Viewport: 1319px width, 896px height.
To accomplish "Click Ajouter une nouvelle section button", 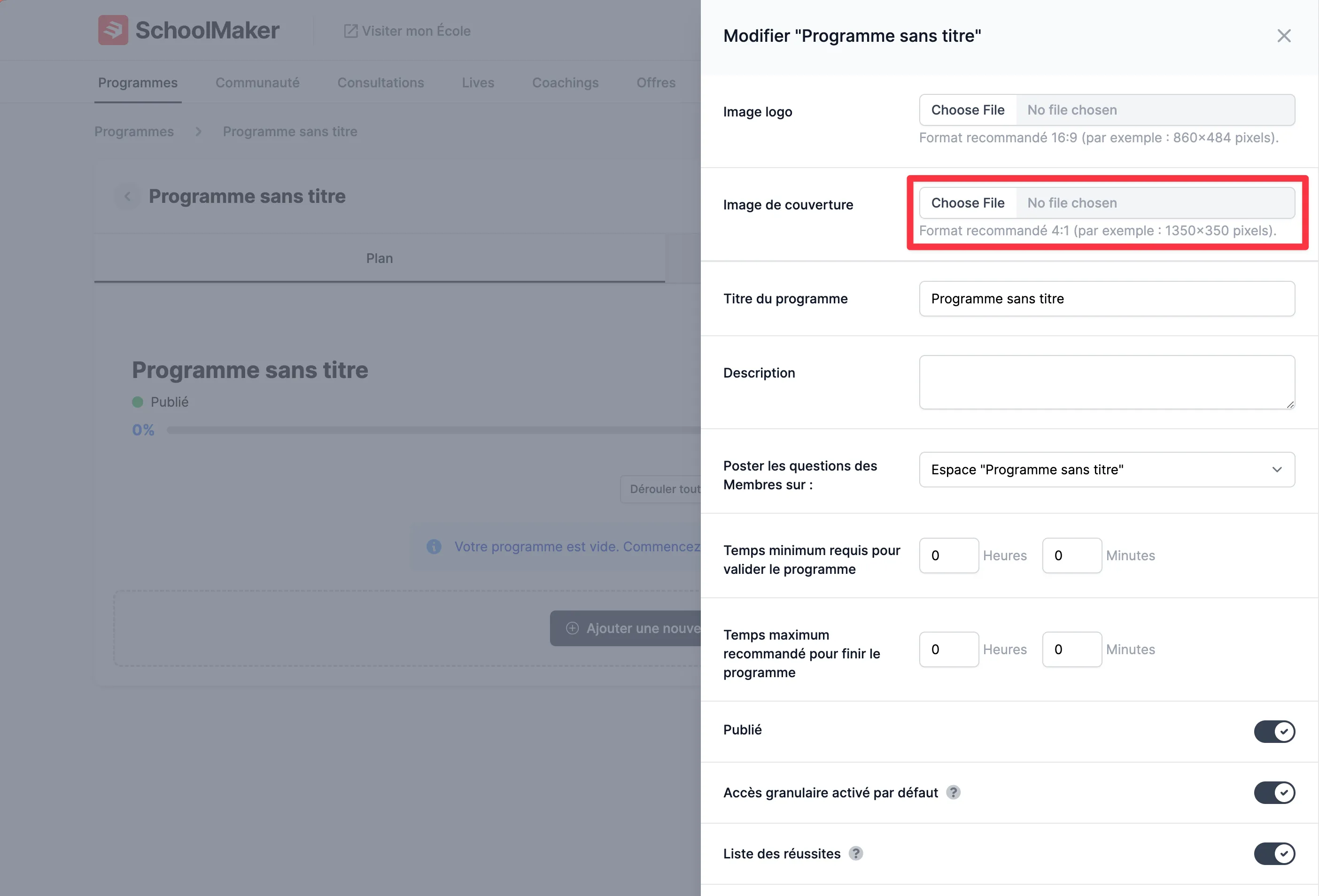I will [626, 628].
